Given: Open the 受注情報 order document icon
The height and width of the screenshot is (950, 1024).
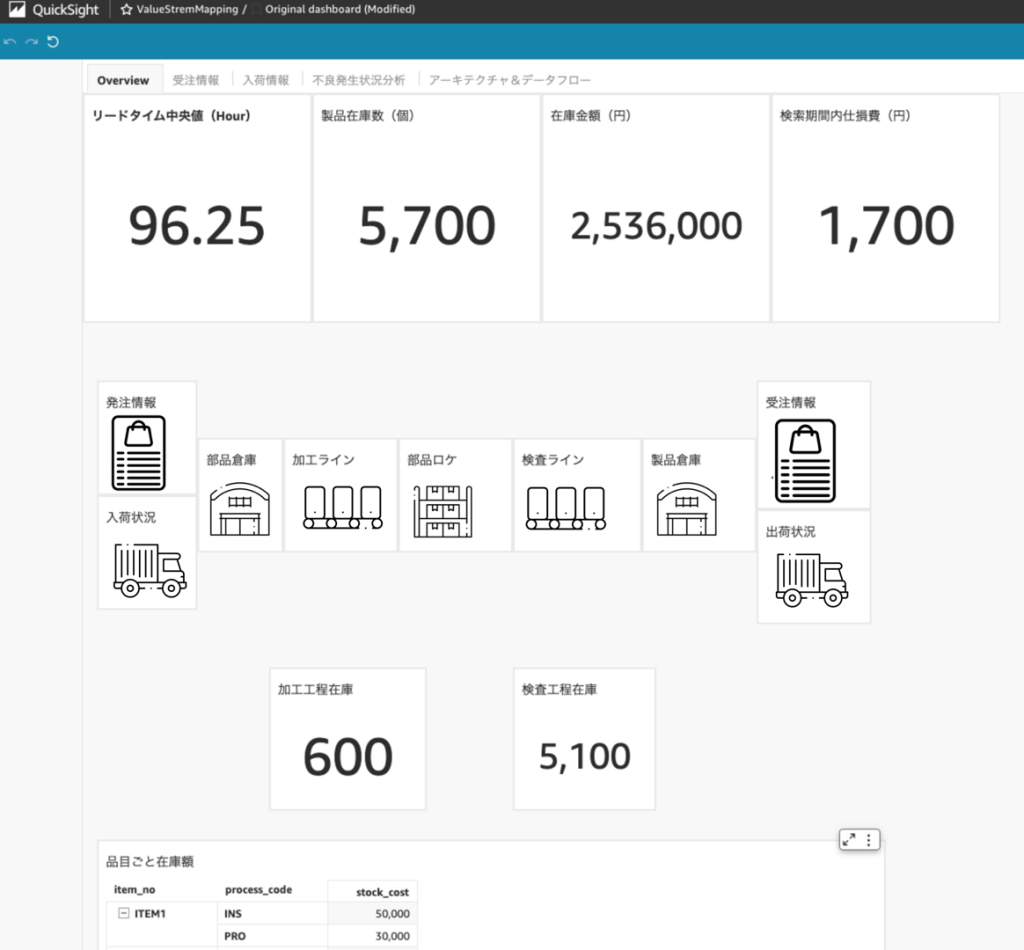Looking at the screenshot, I should [x=805, y=461].
